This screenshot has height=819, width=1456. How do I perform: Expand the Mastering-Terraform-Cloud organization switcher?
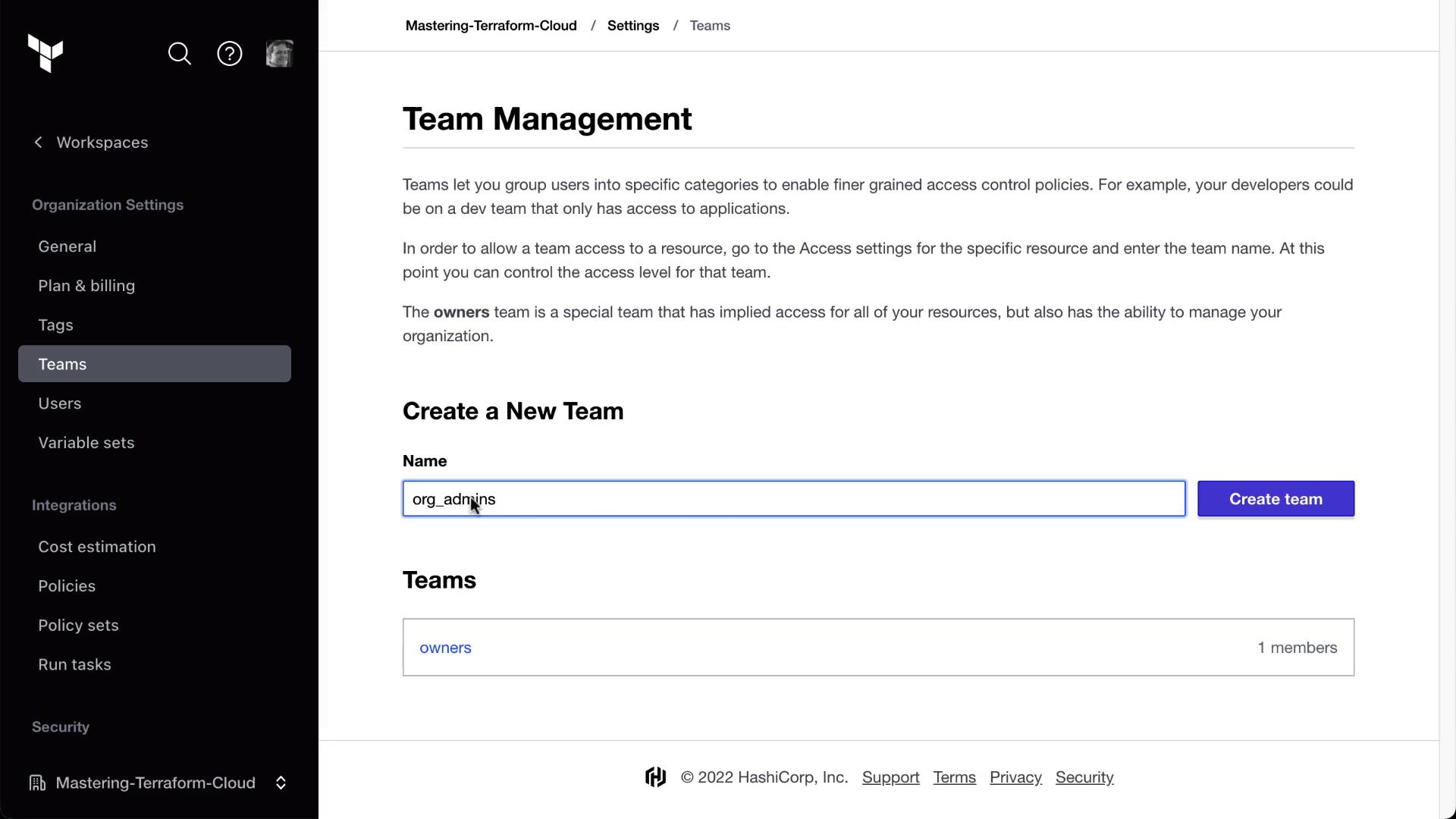click(281, 783)
